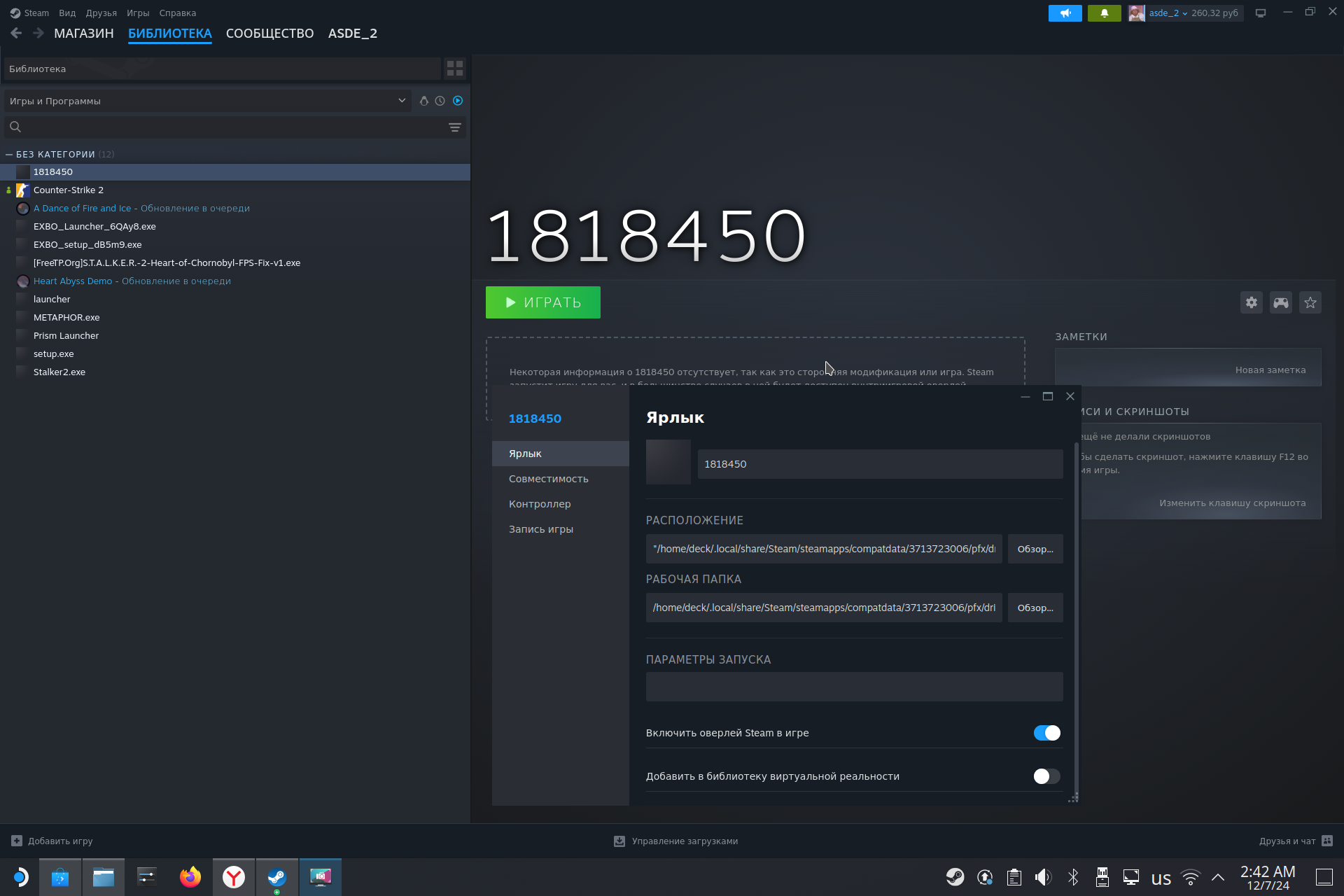The height and width of the screenshot is (896, 1344).
Task: Click the search magnifier icon in library
Action: [15, 127]
